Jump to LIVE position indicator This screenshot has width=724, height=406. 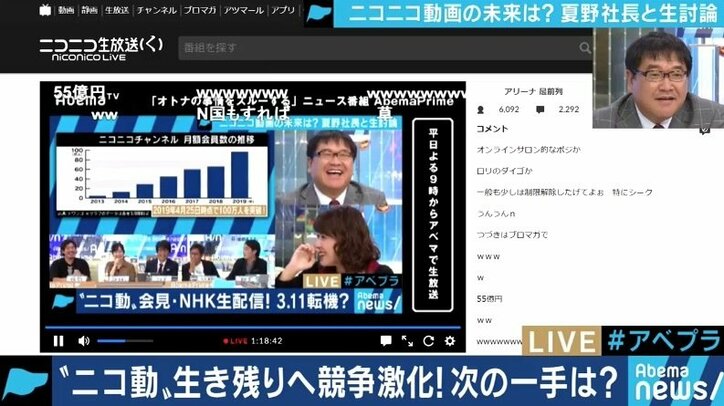point(235,341)
